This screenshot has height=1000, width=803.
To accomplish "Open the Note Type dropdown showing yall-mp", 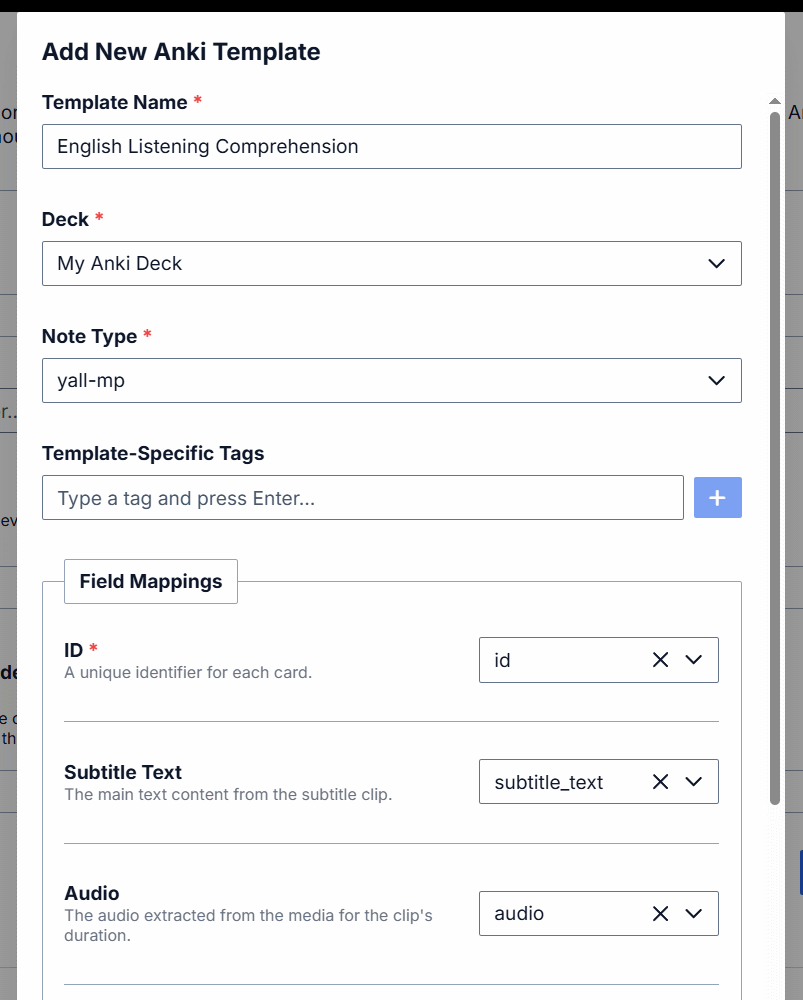I will pos(391,381).
